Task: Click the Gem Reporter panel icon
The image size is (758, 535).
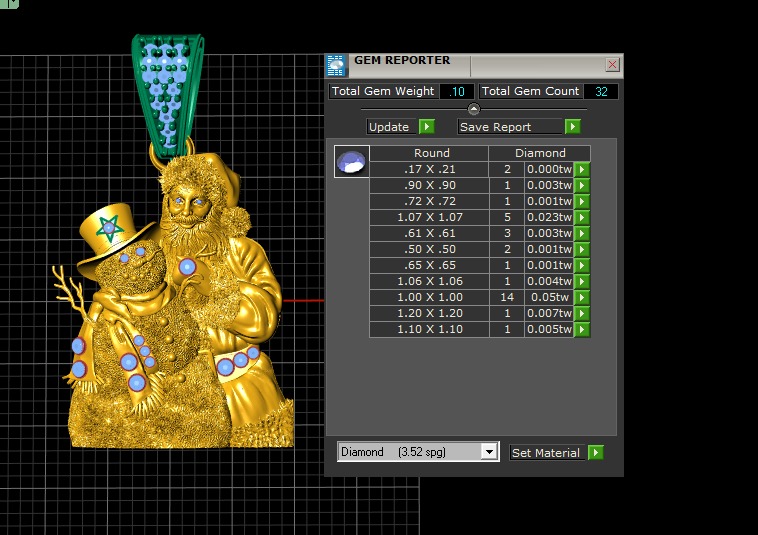Action: [336, 66]
